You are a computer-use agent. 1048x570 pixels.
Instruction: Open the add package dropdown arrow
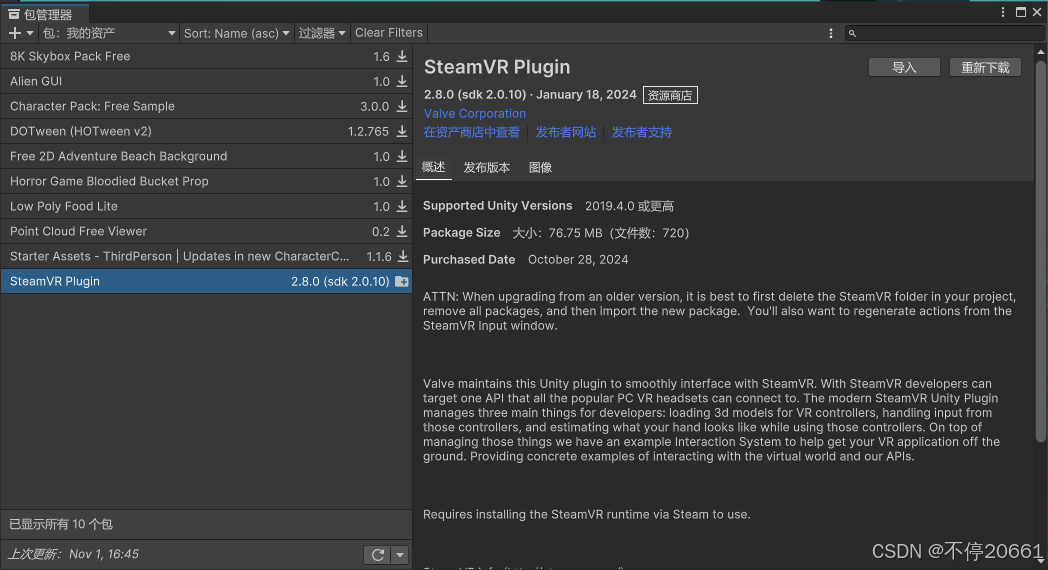[29, 33]
